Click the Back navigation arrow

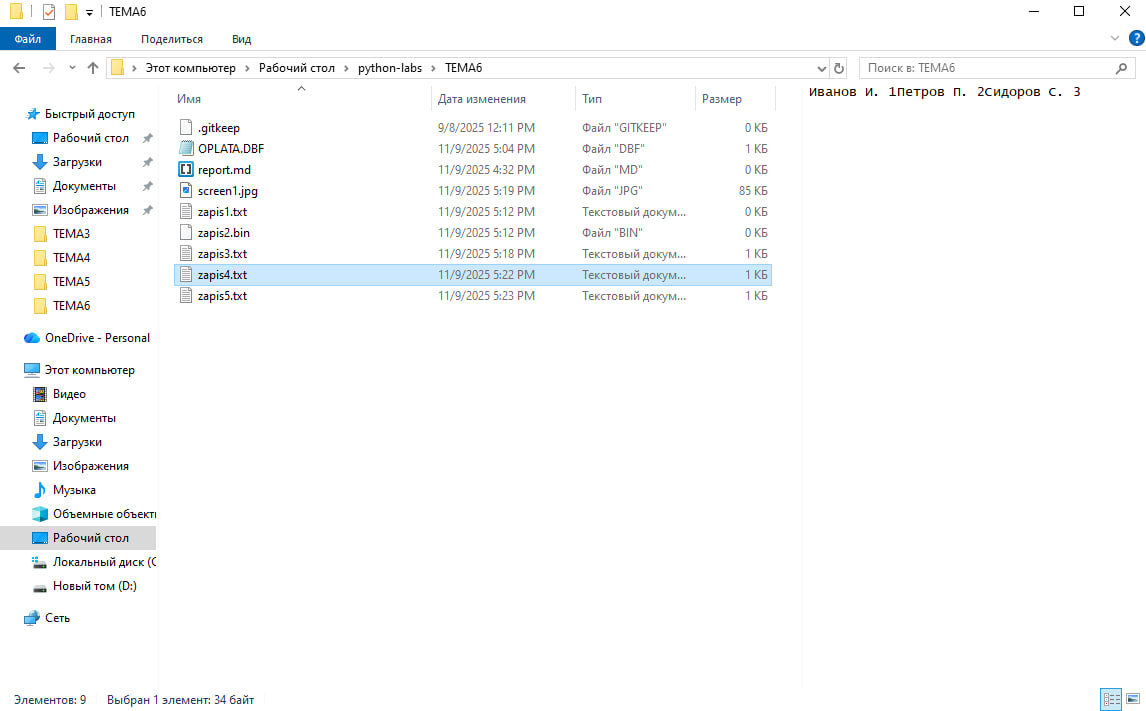[19, 68]
